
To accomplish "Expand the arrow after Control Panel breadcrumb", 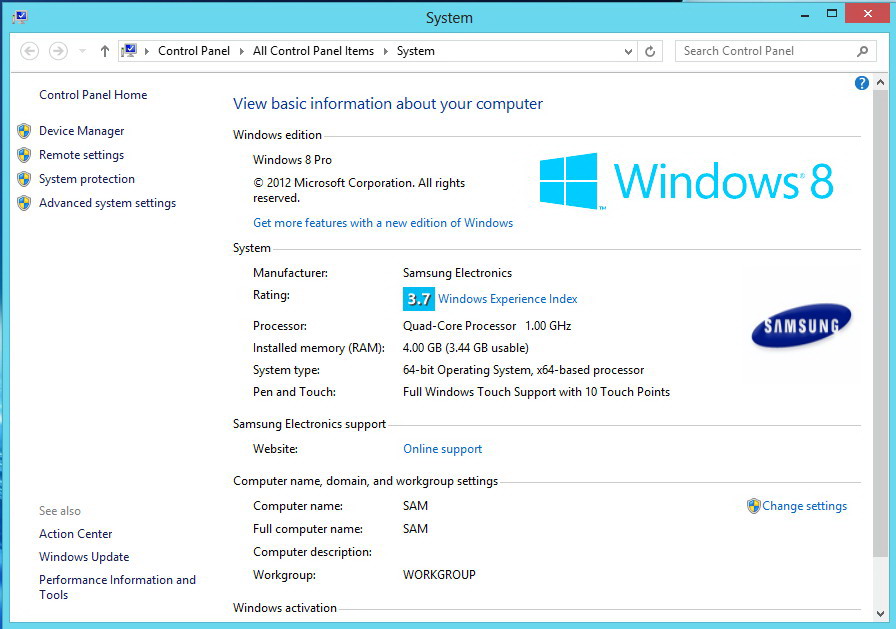I will [x=241, y=51].
